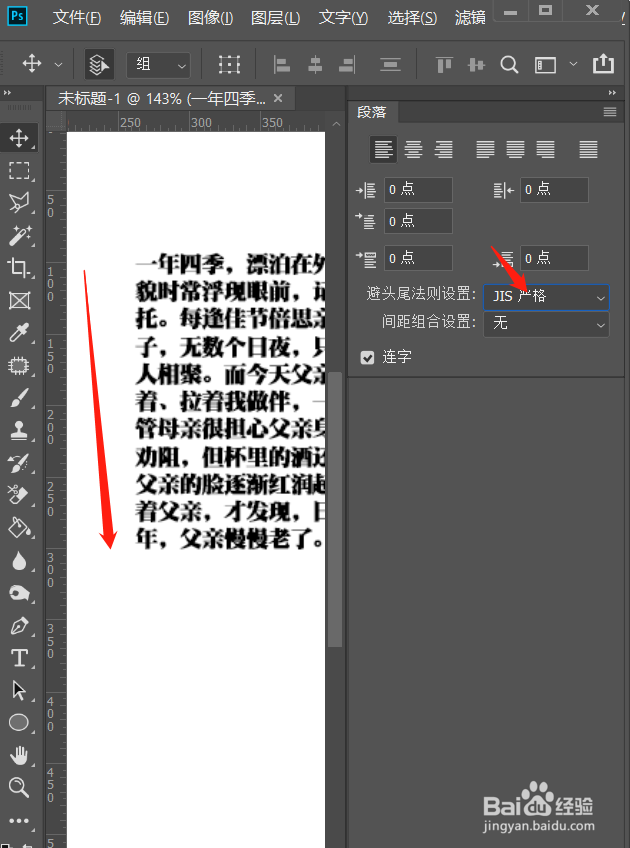Collapse the right panel dock arrows
Screen dimensions: 630x848
(612, 93)
